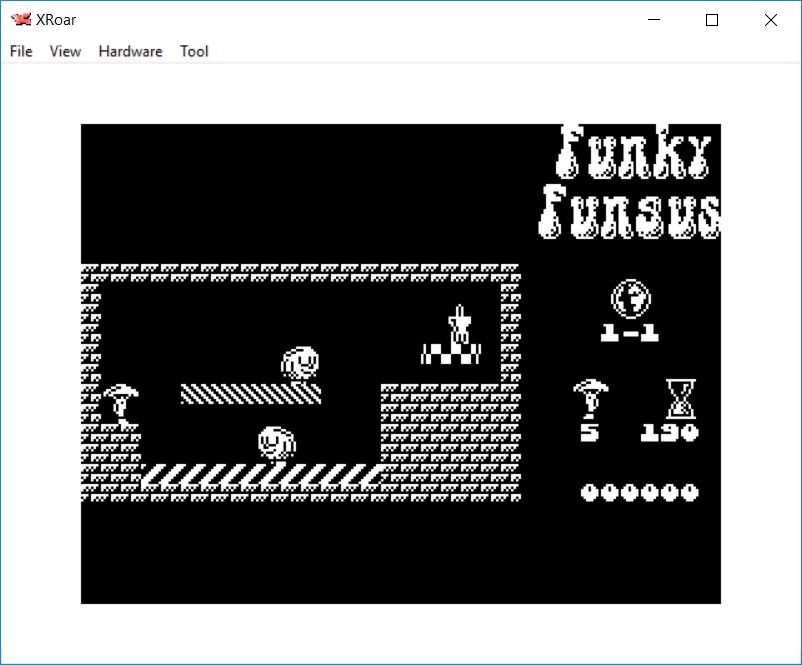This screenshot has height=665, width=802.
Task: Click the 190 time counter
Action: point(669,433)
